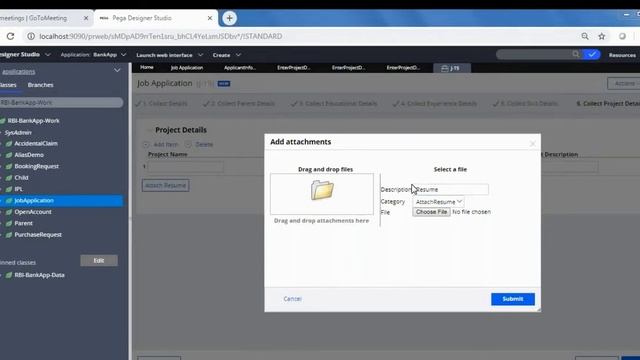The image size is (640, 360).
Task: Click the RBI-BankApp-Work search field
Action: point(60,102)
